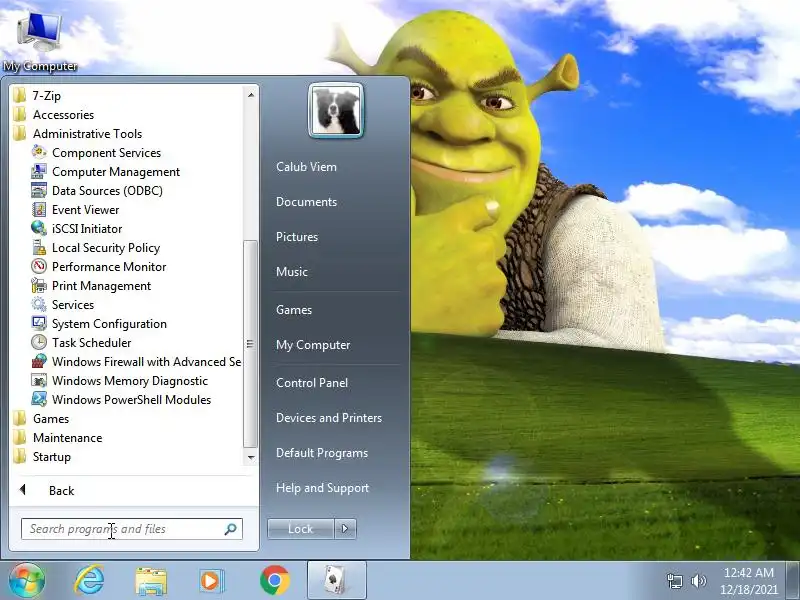Viewport: 800px width, 600px height.
Task: Open Music from Start menu
Action: [292, 272]
